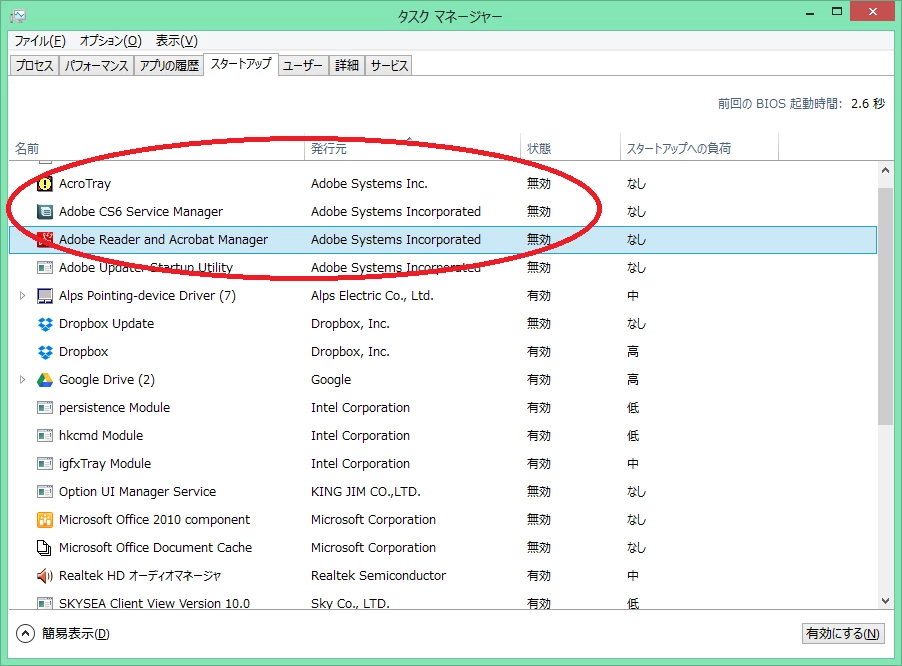Screen dimensions: 902x666
Task: Click the Google Drive icon
Action: (45, 380)
